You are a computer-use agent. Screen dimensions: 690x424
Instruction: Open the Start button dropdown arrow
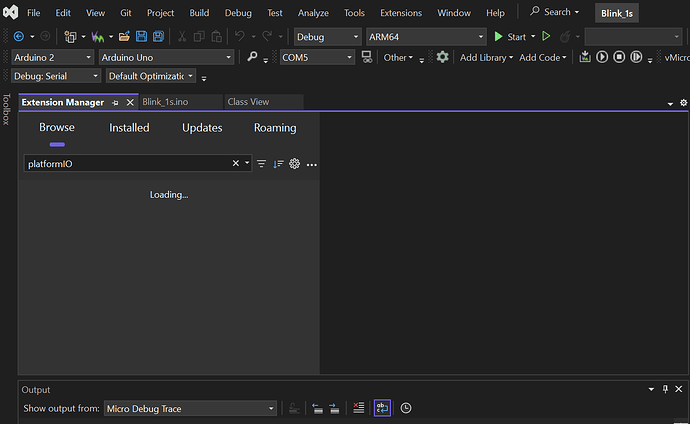533,37
